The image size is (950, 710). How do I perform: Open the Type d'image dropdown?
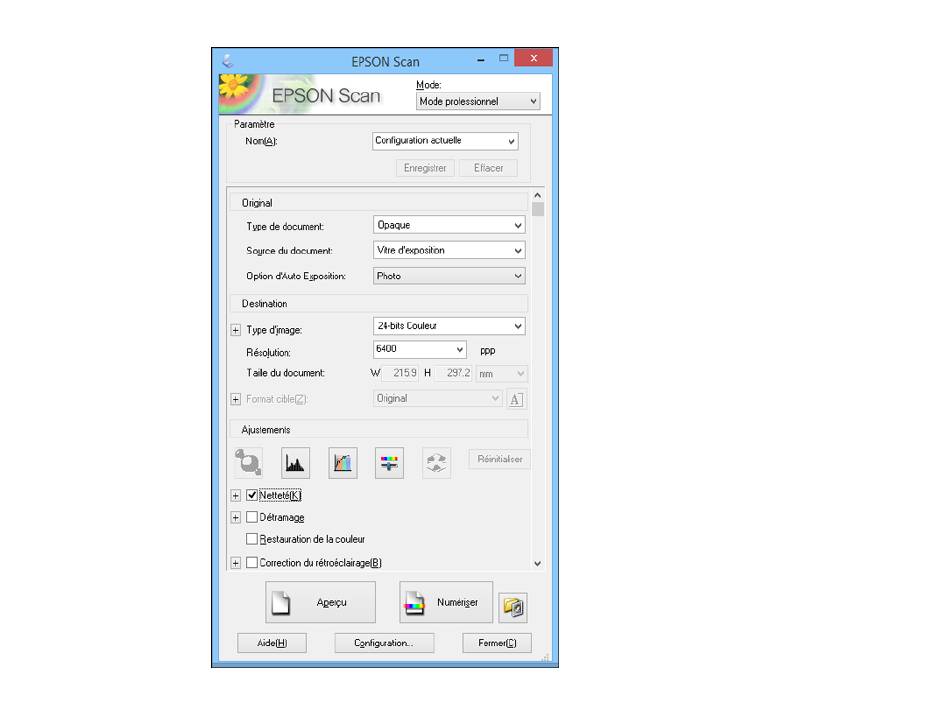coord(449,326)
